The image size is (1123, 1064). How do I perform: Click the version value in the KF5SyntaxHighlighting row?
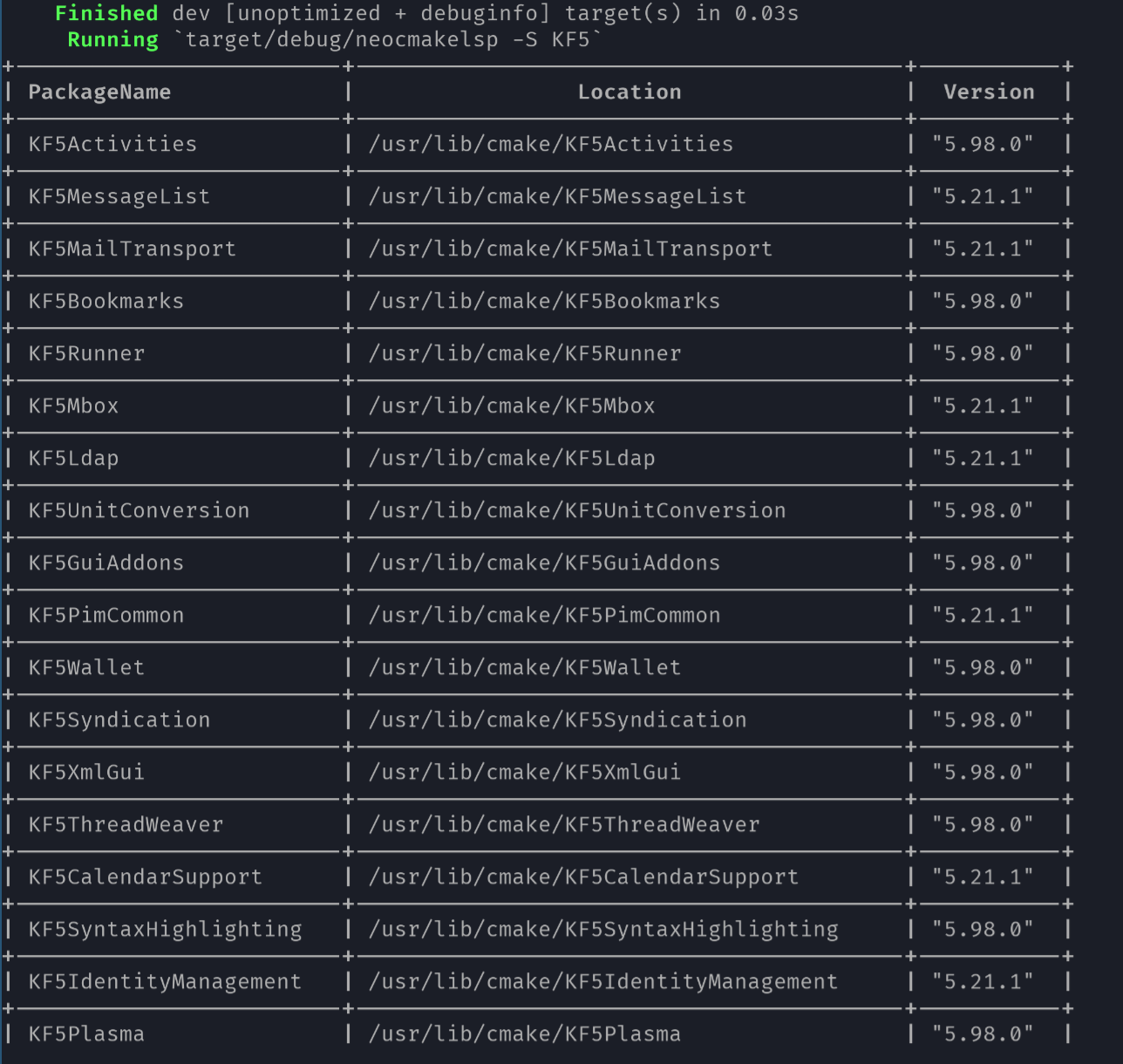(983, 930)
